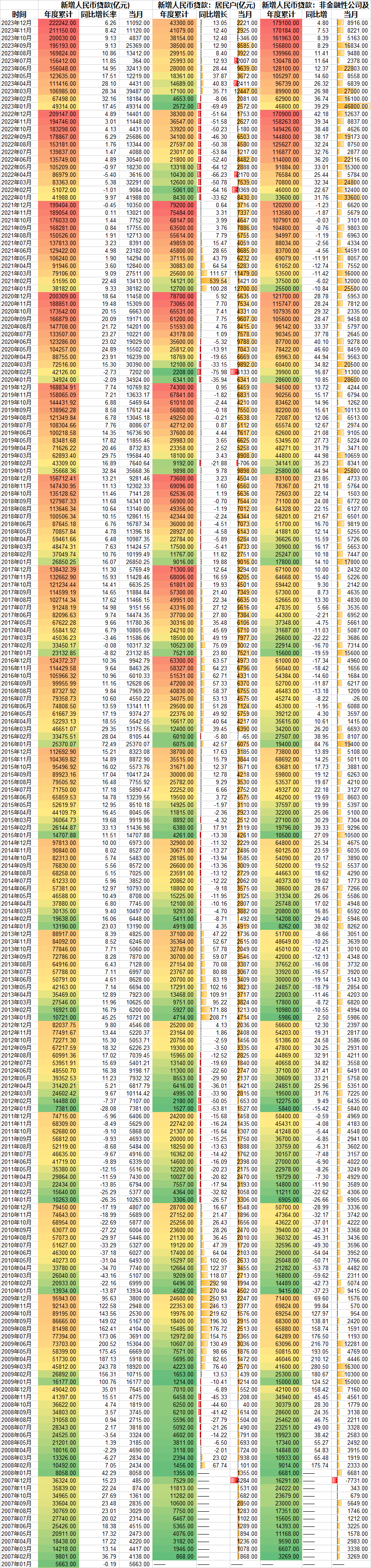The image size is (371, 1568).
Task: Select the 179100.00 value in first data row
Action: tap(282, 22)
